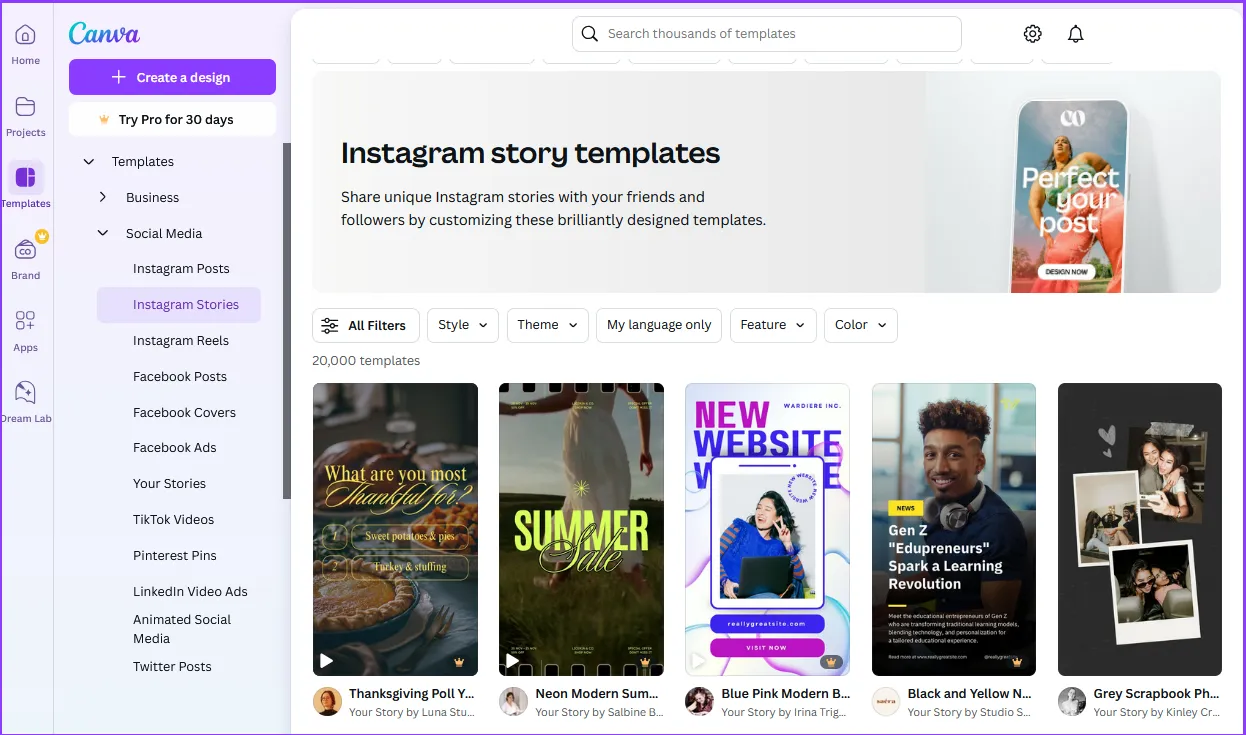Select Facebook Covers in the sidebar
This screenshot has width=1246, height=735.
[x=184, y=413]
